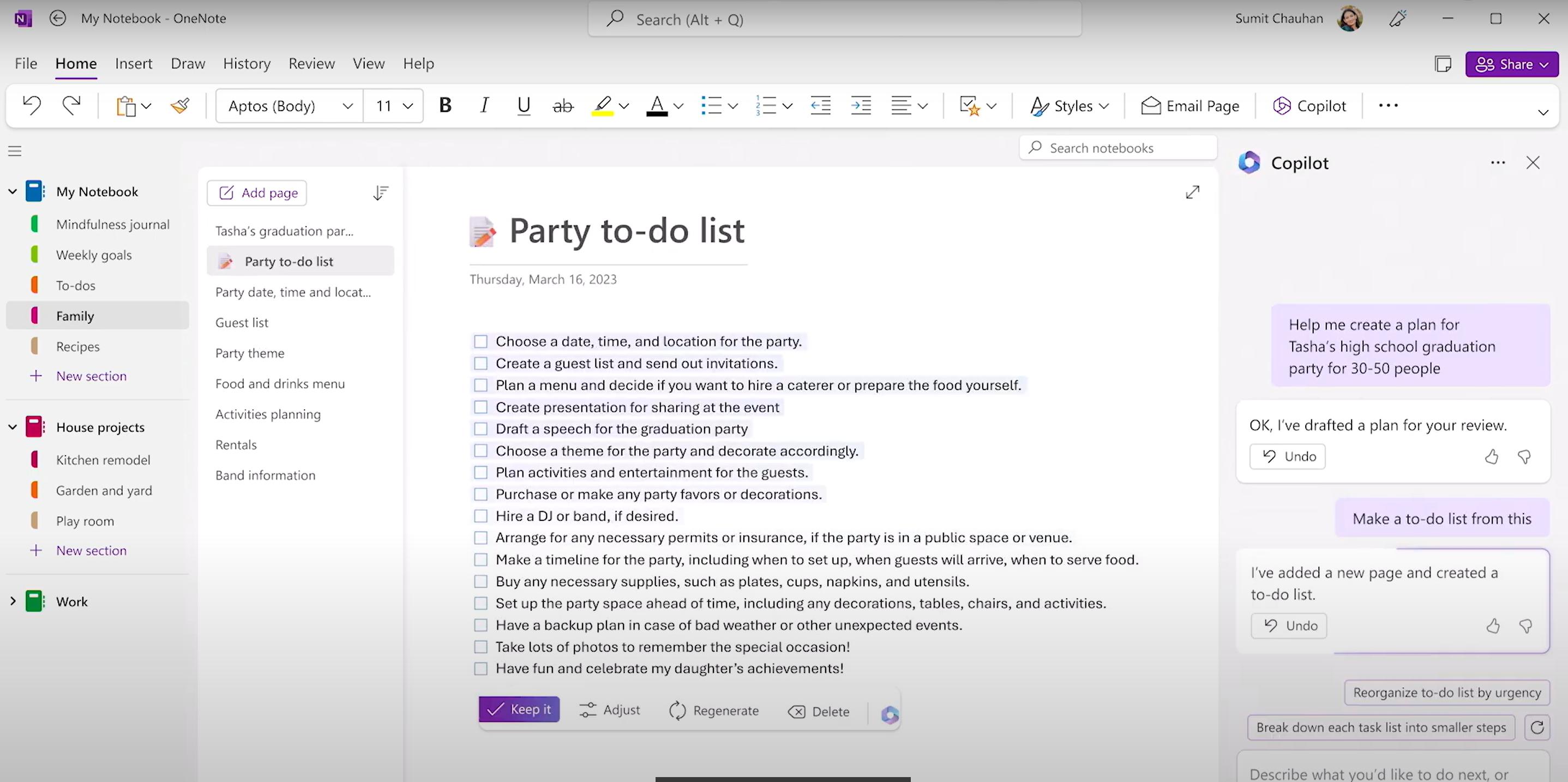
Task: Click the Search notebooks field
Action: click(1118, 148)
